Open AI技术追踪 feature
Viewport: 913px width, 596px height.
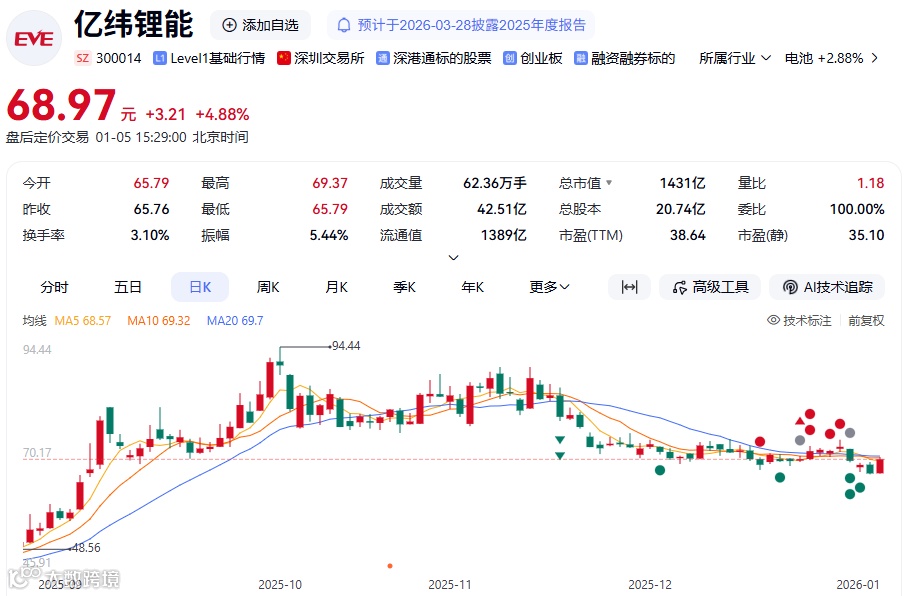tap(827, 287)
